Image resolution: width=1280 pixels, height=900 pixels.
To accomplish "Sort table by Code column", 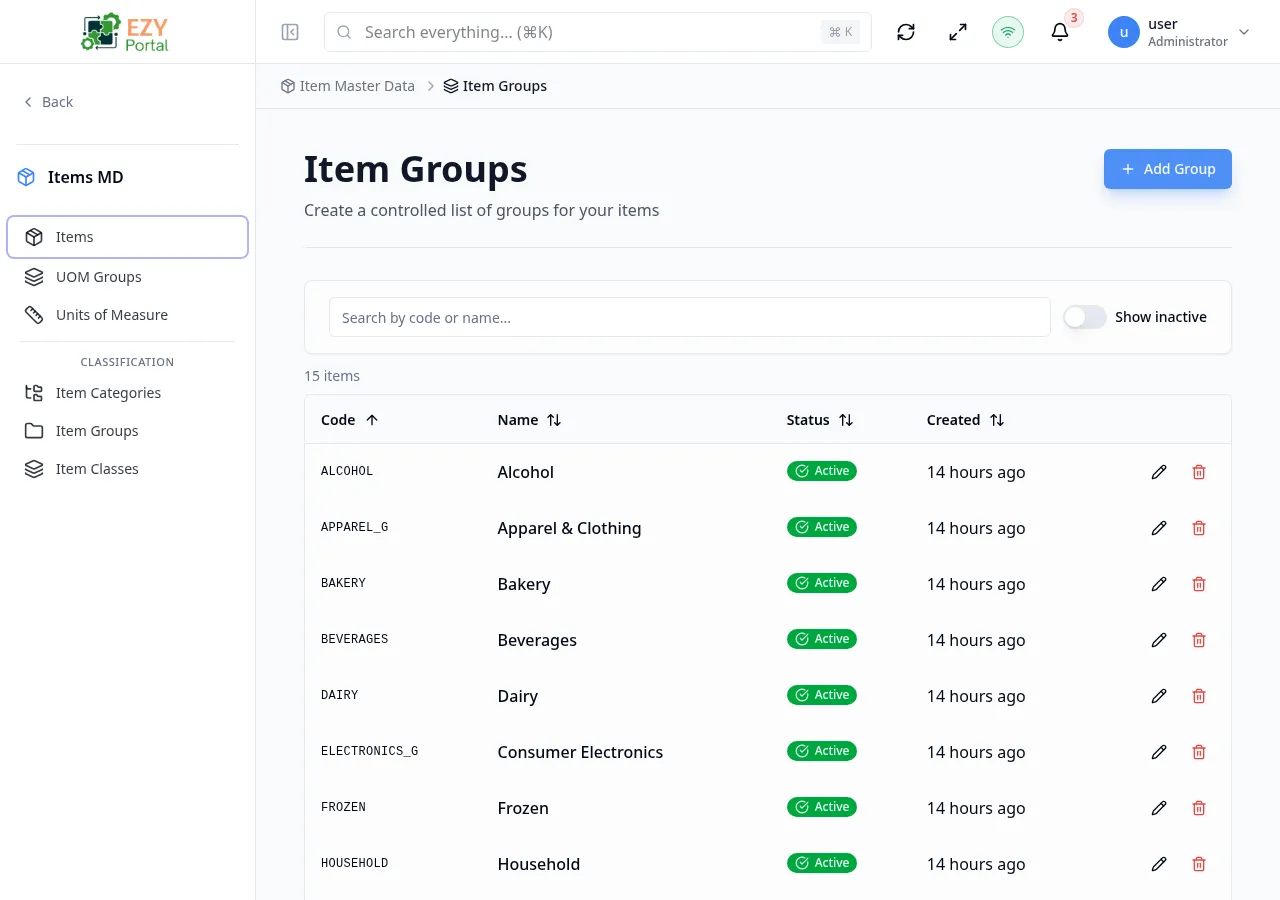I will (x=350, y=420).
